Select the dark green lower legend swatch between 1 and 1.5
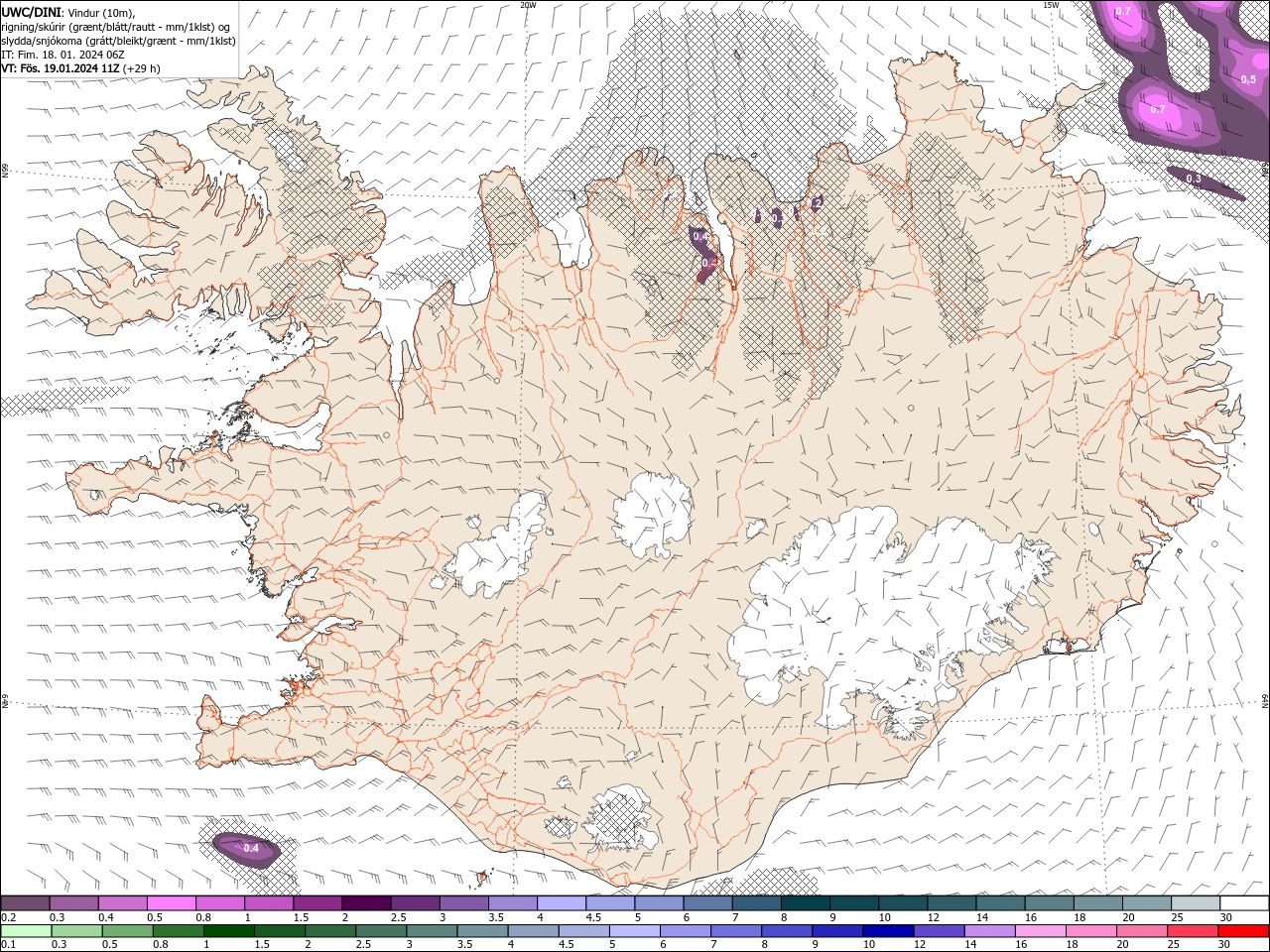1270x952 pixels. 228,931
